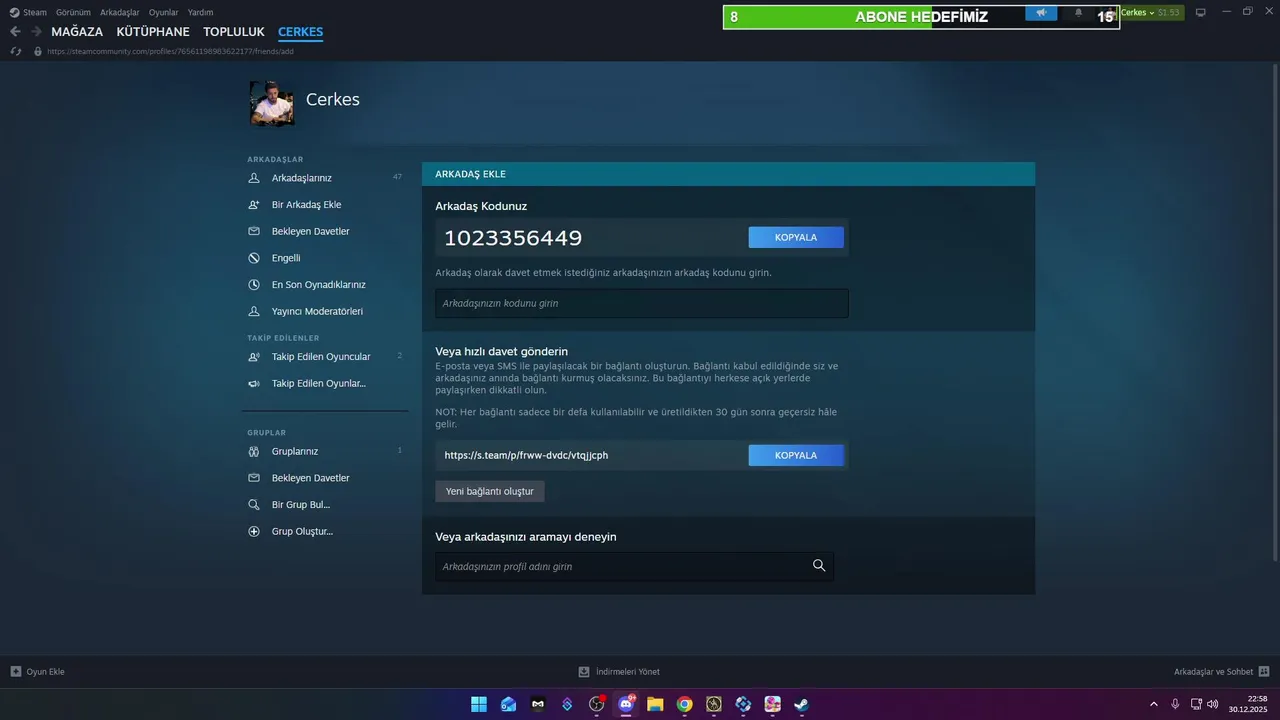Open Steam notifications bell

pyautogui.click(x=1078, y=13)
